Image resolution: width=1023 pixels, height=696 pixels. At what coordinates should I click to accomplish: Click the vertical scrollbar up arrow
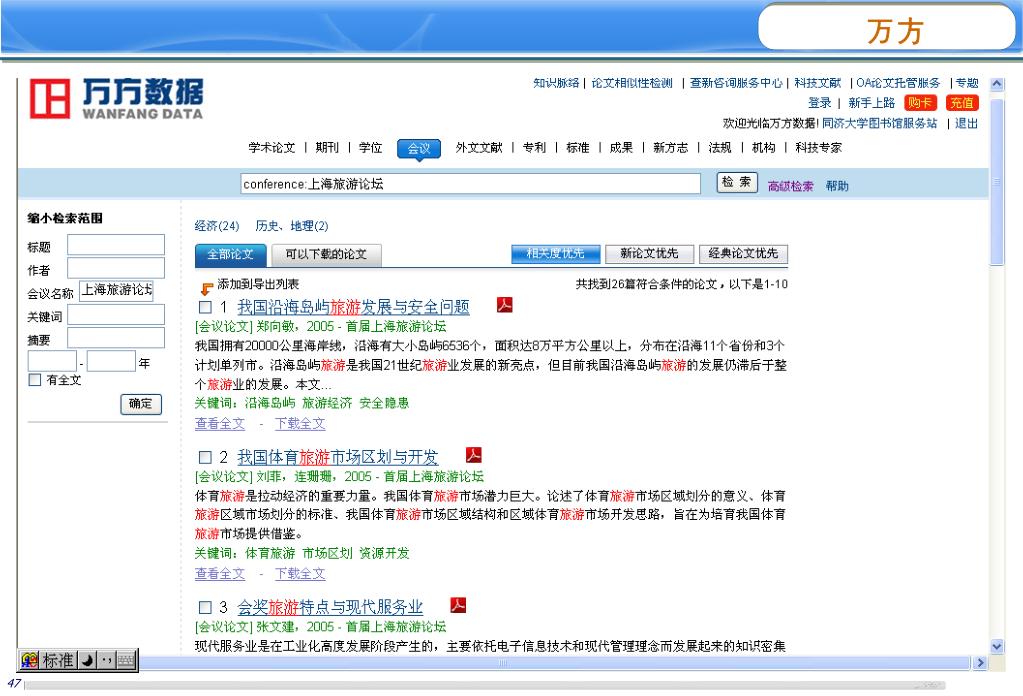pos(997,83)
